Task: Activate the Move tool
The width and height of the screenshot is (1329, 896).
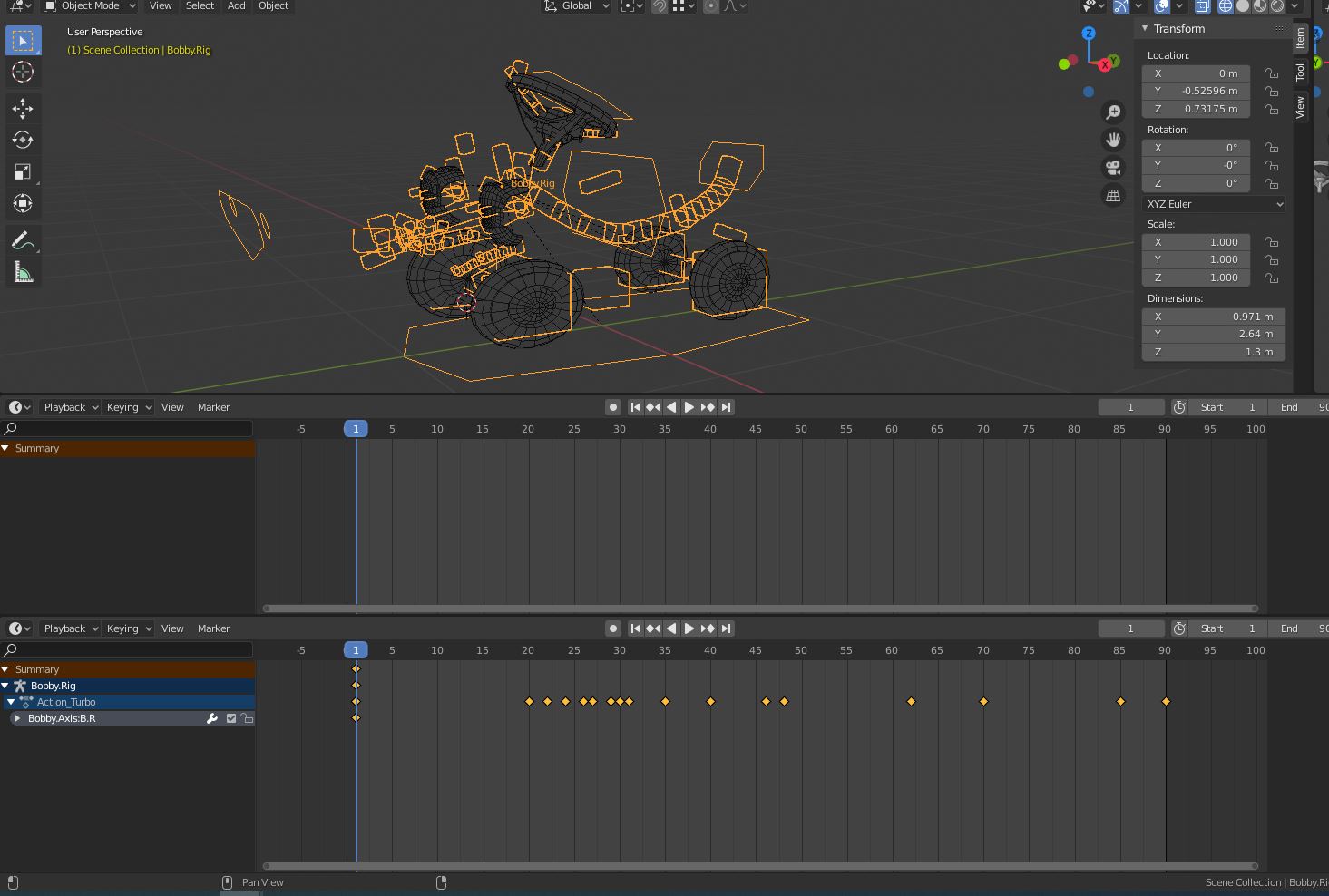Action: (23, 108)
